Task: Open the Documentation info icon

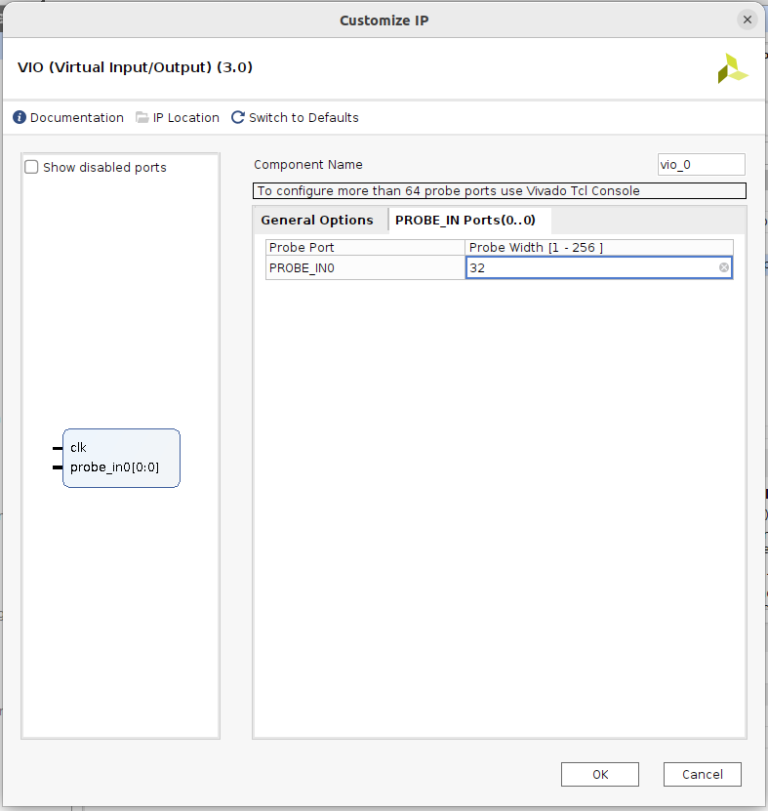Action: tap(19, 118)
